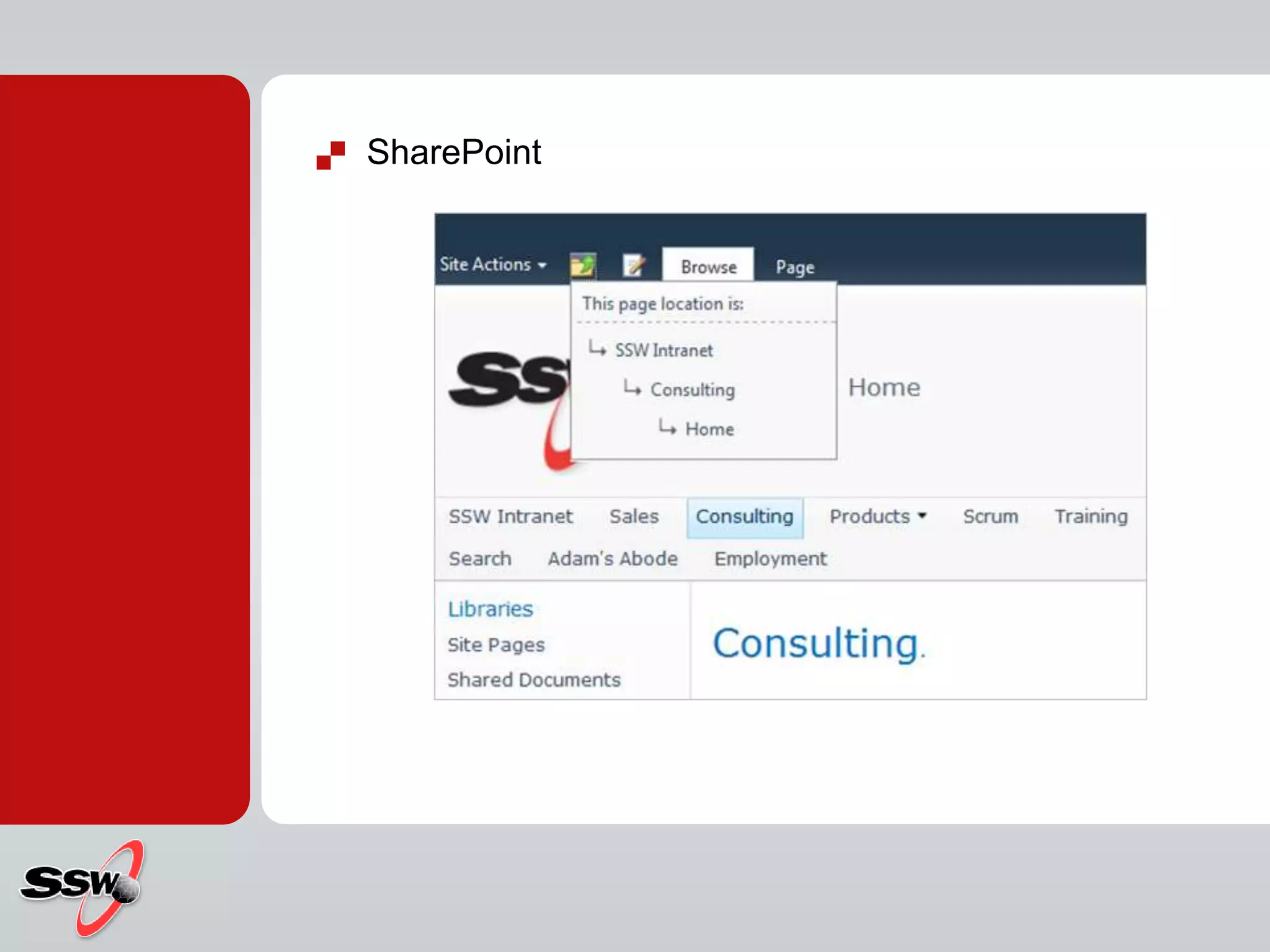Click the 'This page location is:' popup header
This screenshot has height=952, width=1270.
pyautogui.click(x=663, y=304)
